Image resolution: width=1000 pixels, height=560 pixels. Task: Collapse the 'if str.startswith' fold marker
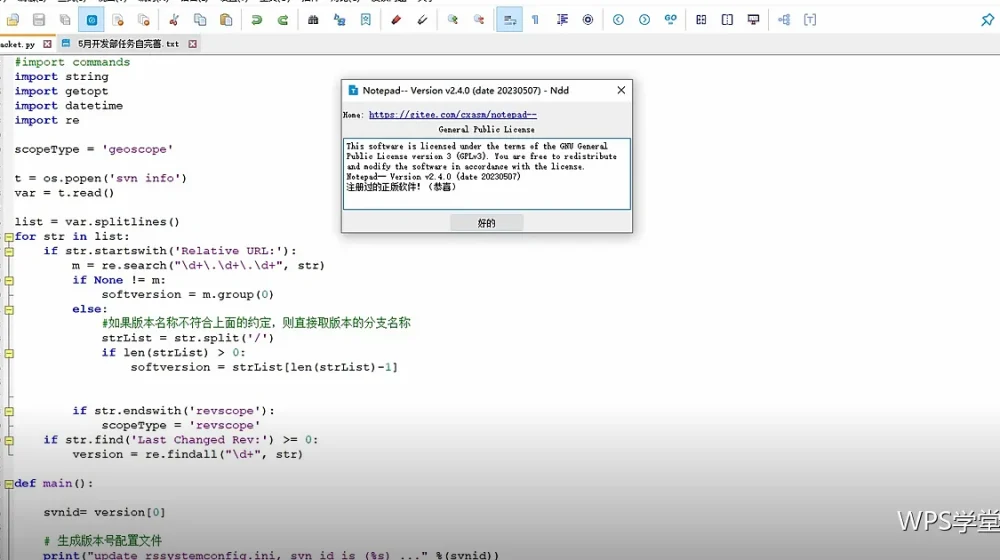click(x=9, y=251)
